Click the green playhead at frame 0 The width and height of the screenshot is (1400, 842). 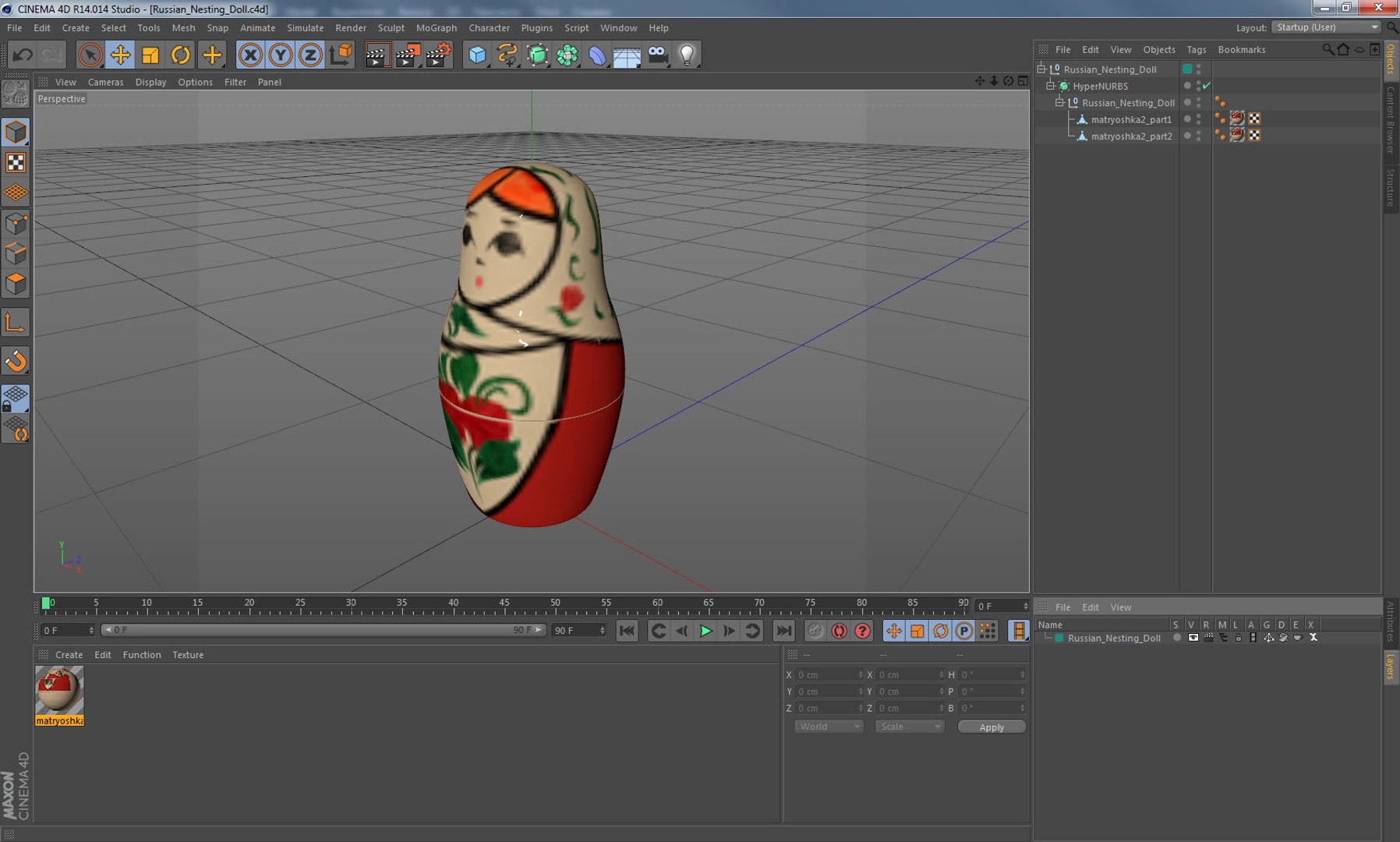coord(46,603)
